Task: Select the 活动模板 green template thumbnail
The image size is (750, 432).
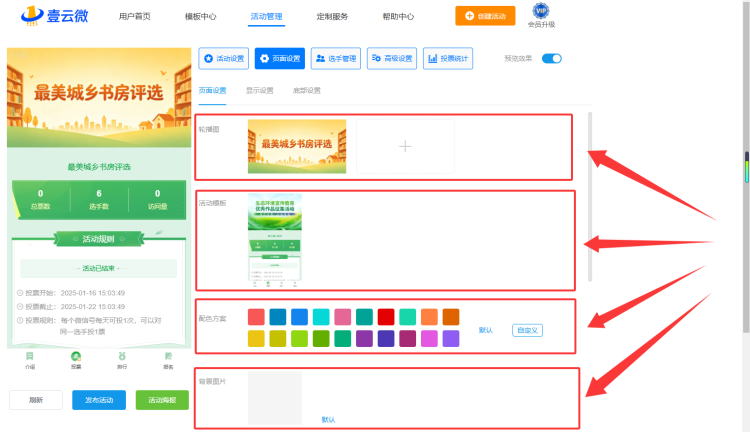Action: (275, 240)
